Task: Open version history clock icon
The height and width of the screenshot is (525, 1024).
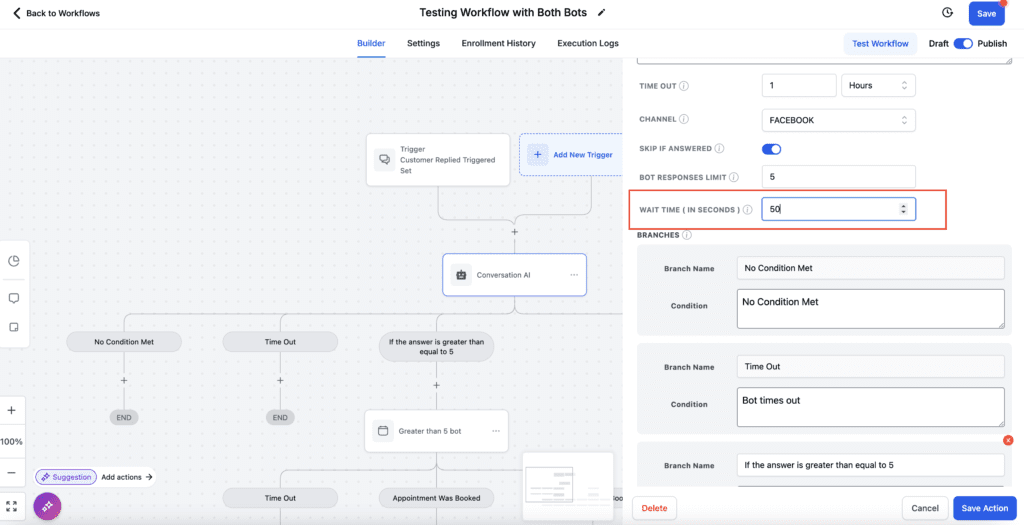Action: coord(947,13)
